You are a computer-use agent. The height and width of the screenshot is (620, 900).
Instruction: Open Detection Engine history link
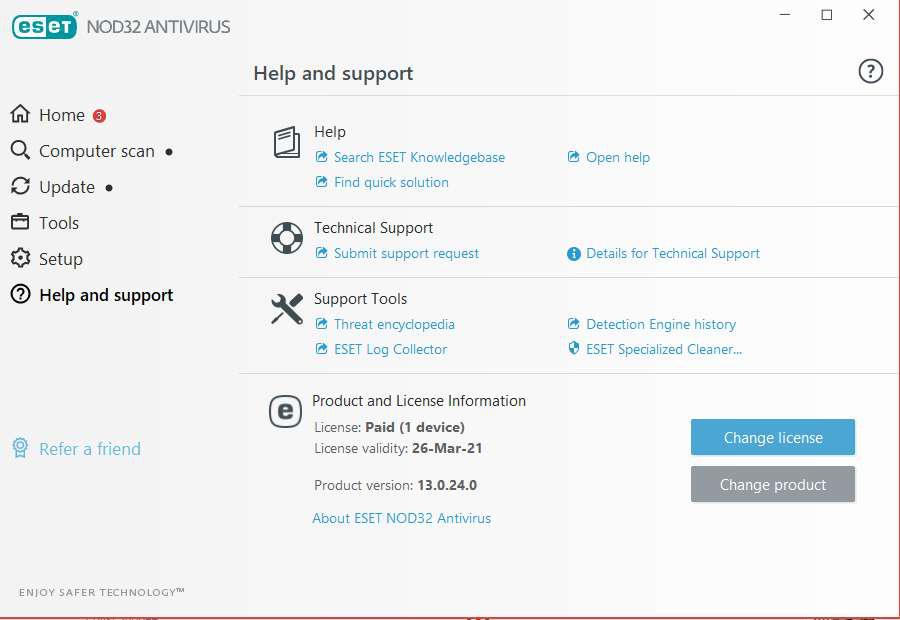[661, 324]
